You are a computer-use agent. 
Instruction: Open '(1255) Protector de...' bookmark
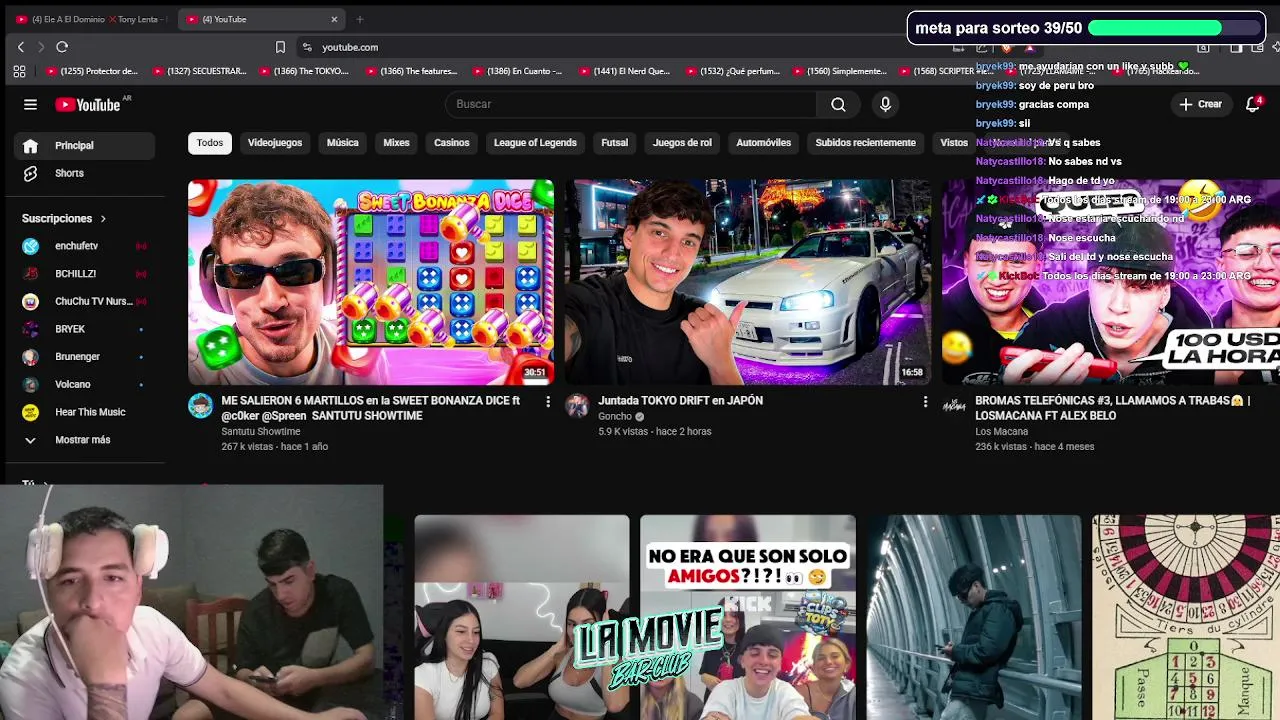coord(92,71)
